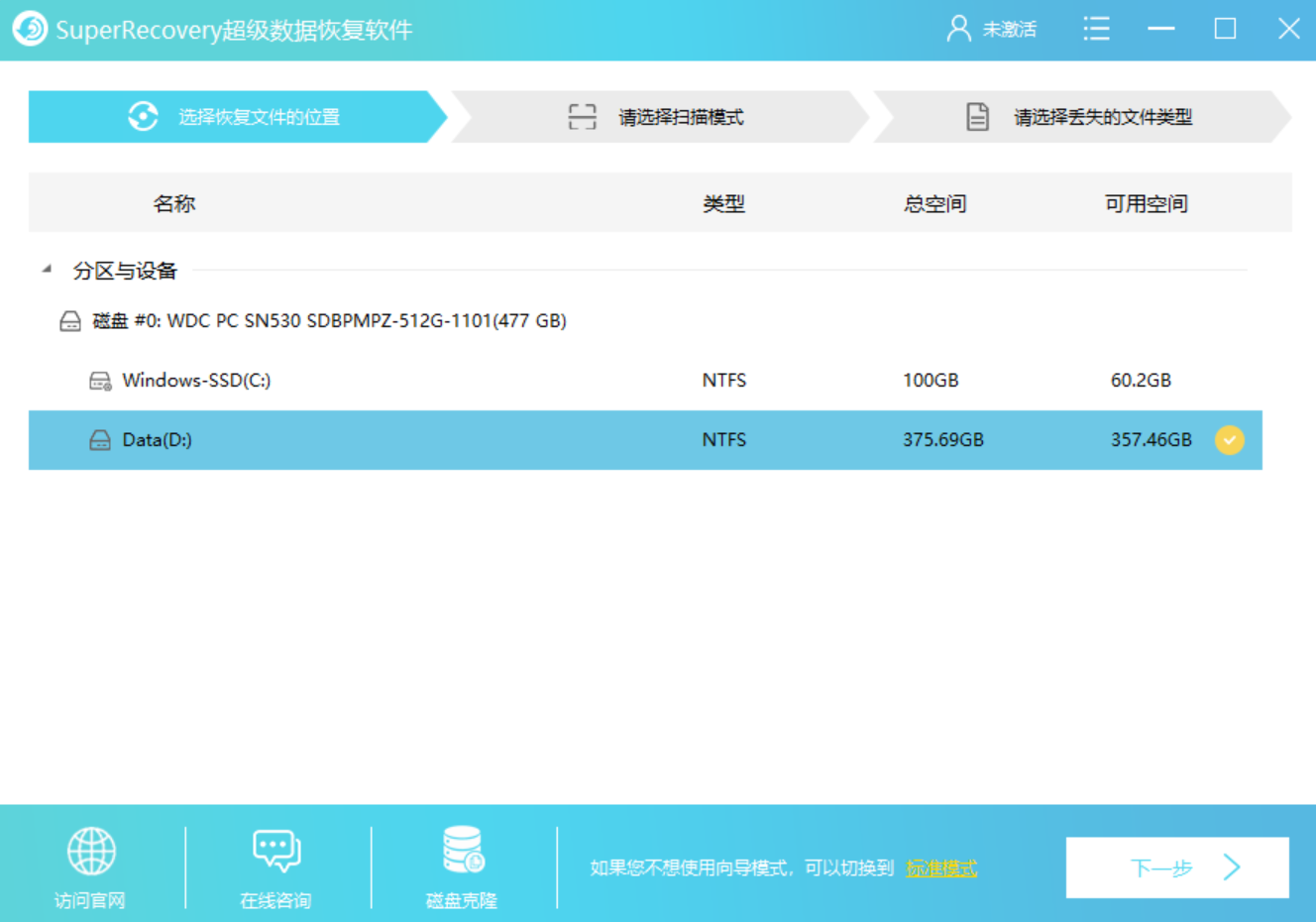Open 磁盘克隆 disk clone icon
The image size is (1316, 922).
click(x=462, y=851)
